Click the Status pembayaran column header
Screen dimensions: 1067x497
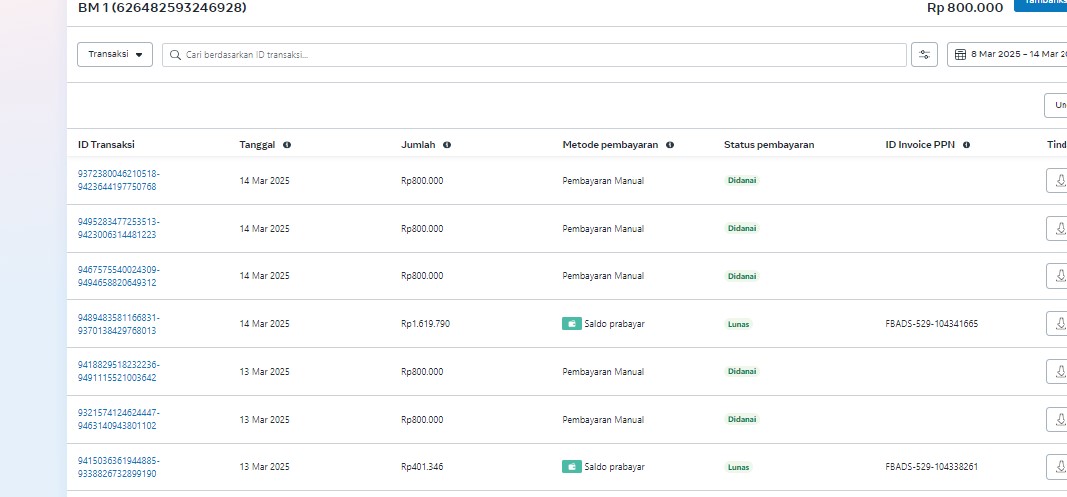[x=769, y=145]
